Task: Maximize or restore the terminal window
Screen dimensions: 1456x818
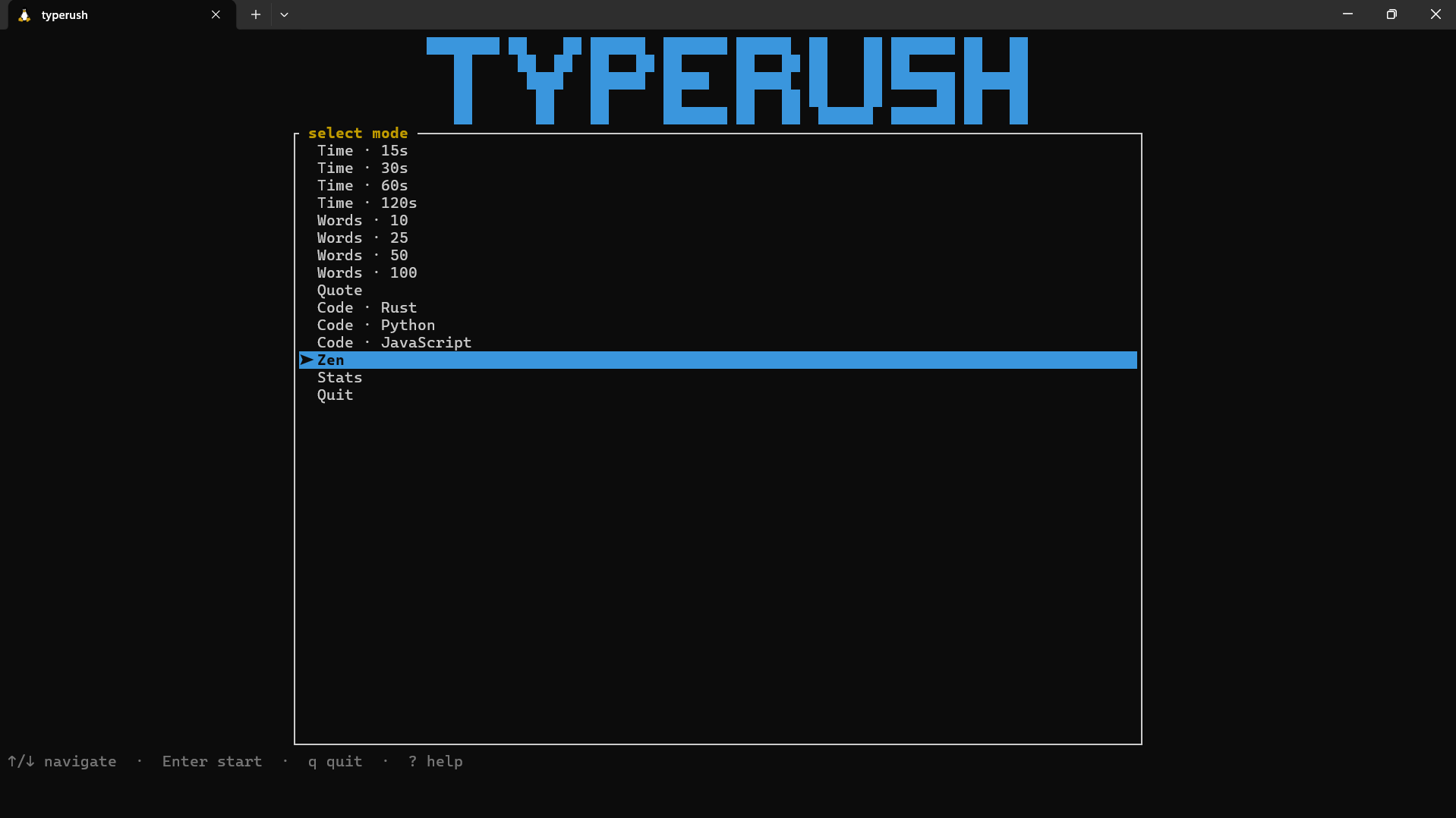Action: pyautogui.click(x=1391, y=14)
